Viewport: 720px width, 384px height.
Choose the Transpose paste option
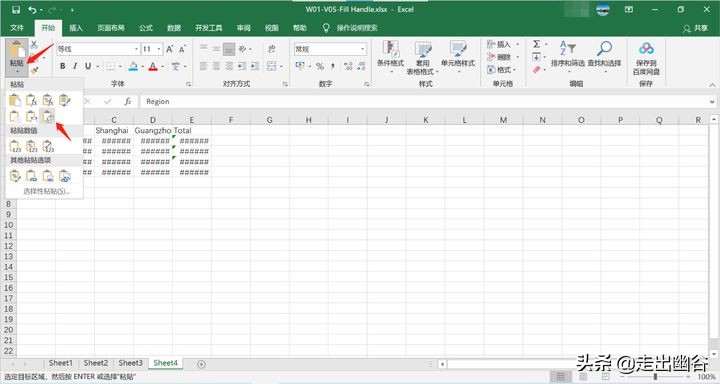48,116
